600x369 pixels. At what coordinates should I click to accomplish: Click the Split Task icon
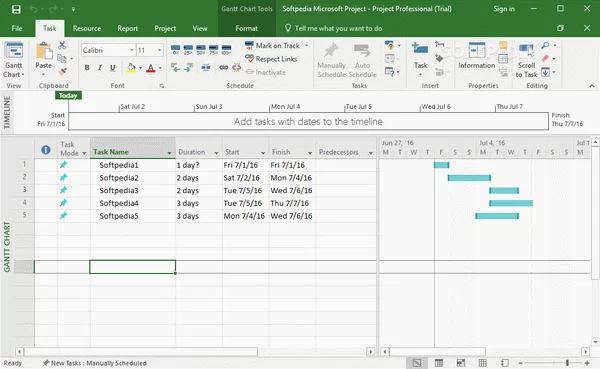tap(206, 68)
